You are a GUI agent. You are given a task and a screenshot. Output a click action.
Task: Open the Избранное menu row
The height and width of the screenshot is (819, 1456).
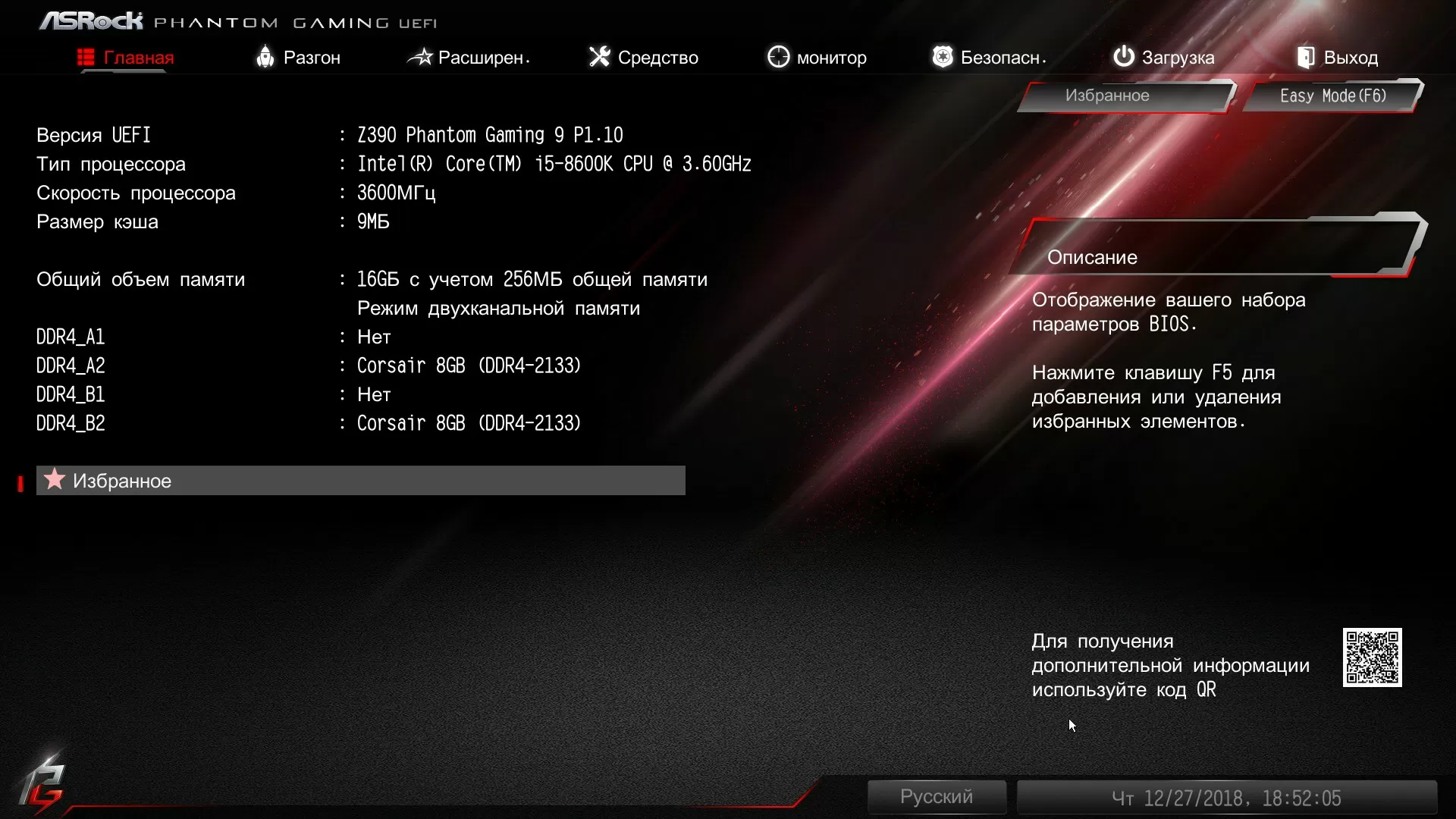361,480
